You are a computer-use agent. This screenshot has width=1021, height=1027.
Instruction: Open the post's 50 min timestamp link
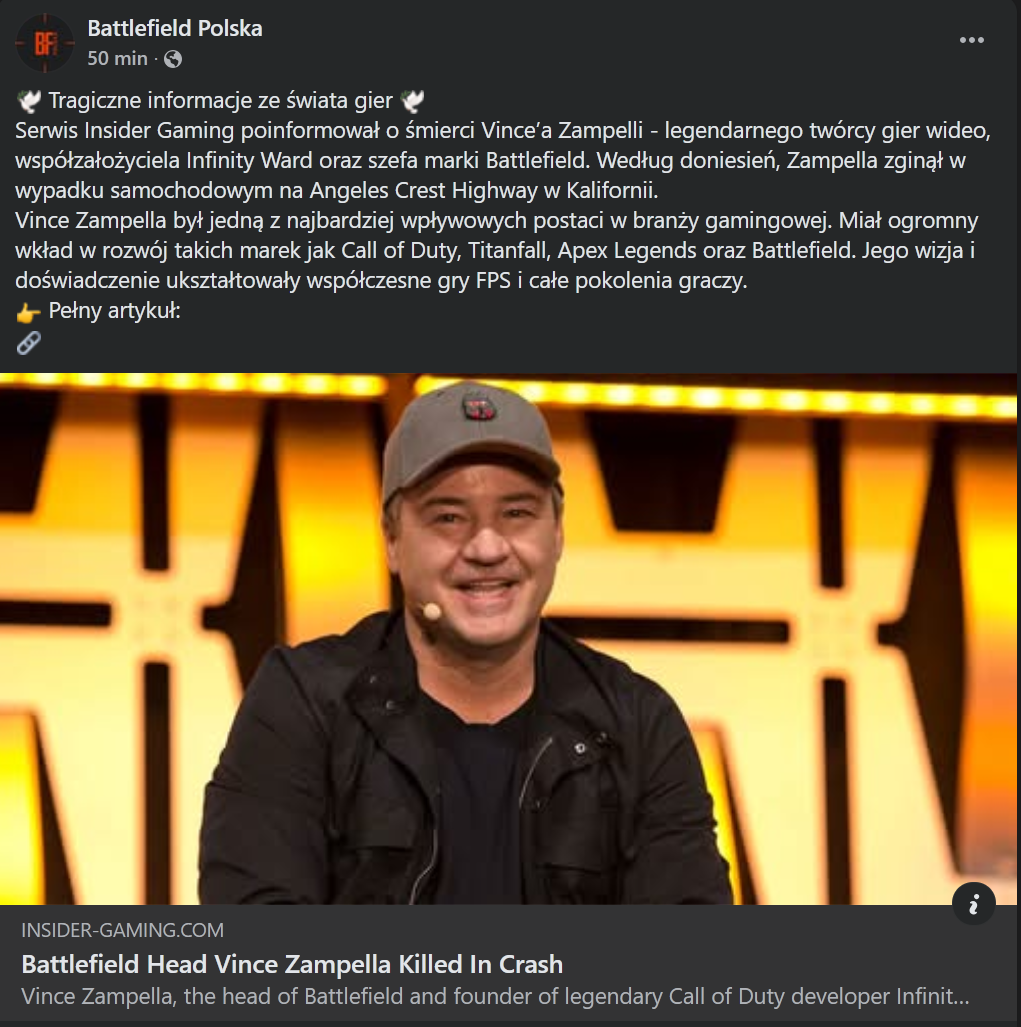click(117, 59)
